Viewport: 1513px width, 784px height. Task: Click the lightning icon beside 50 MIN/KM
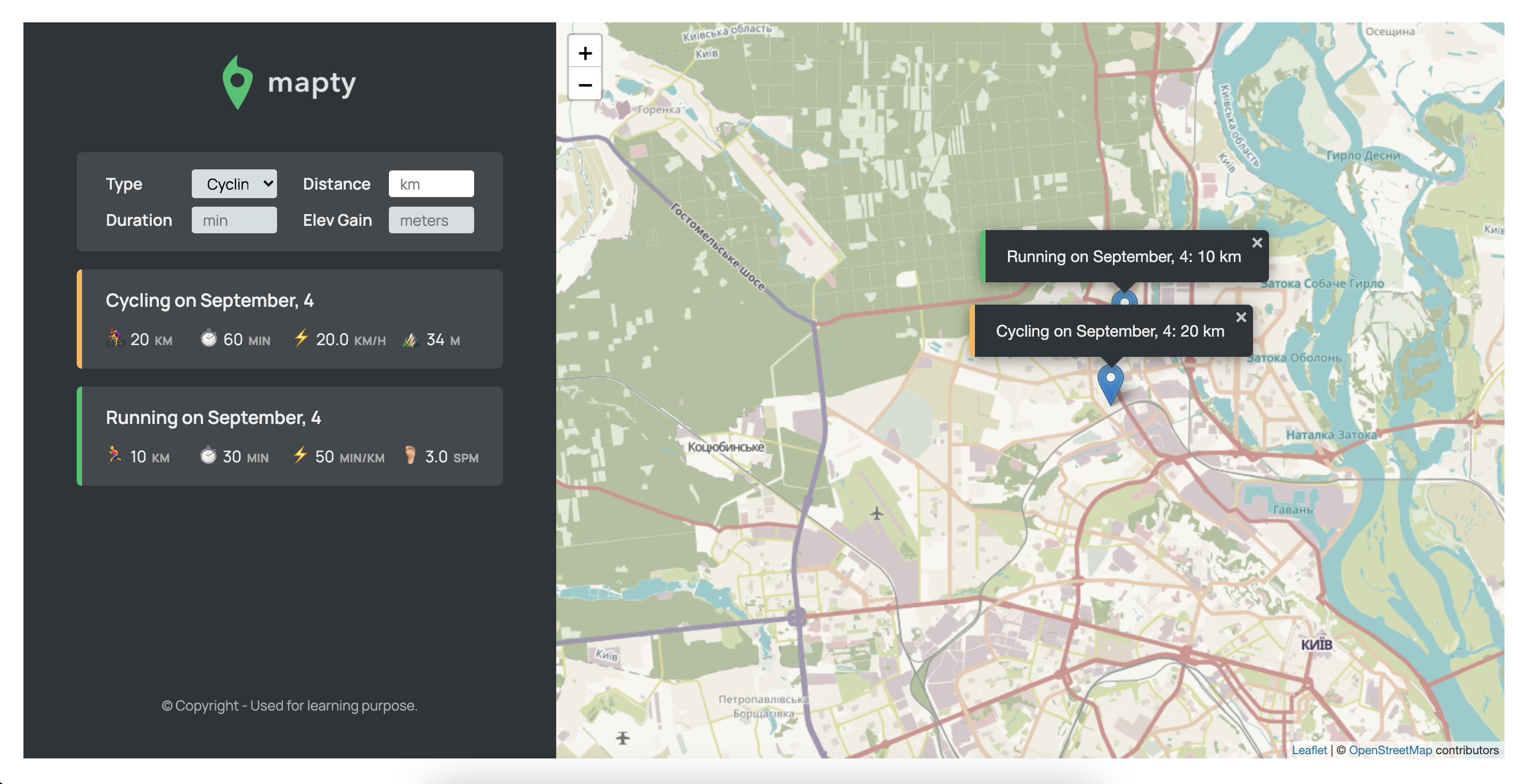click(x=300, y=455)
